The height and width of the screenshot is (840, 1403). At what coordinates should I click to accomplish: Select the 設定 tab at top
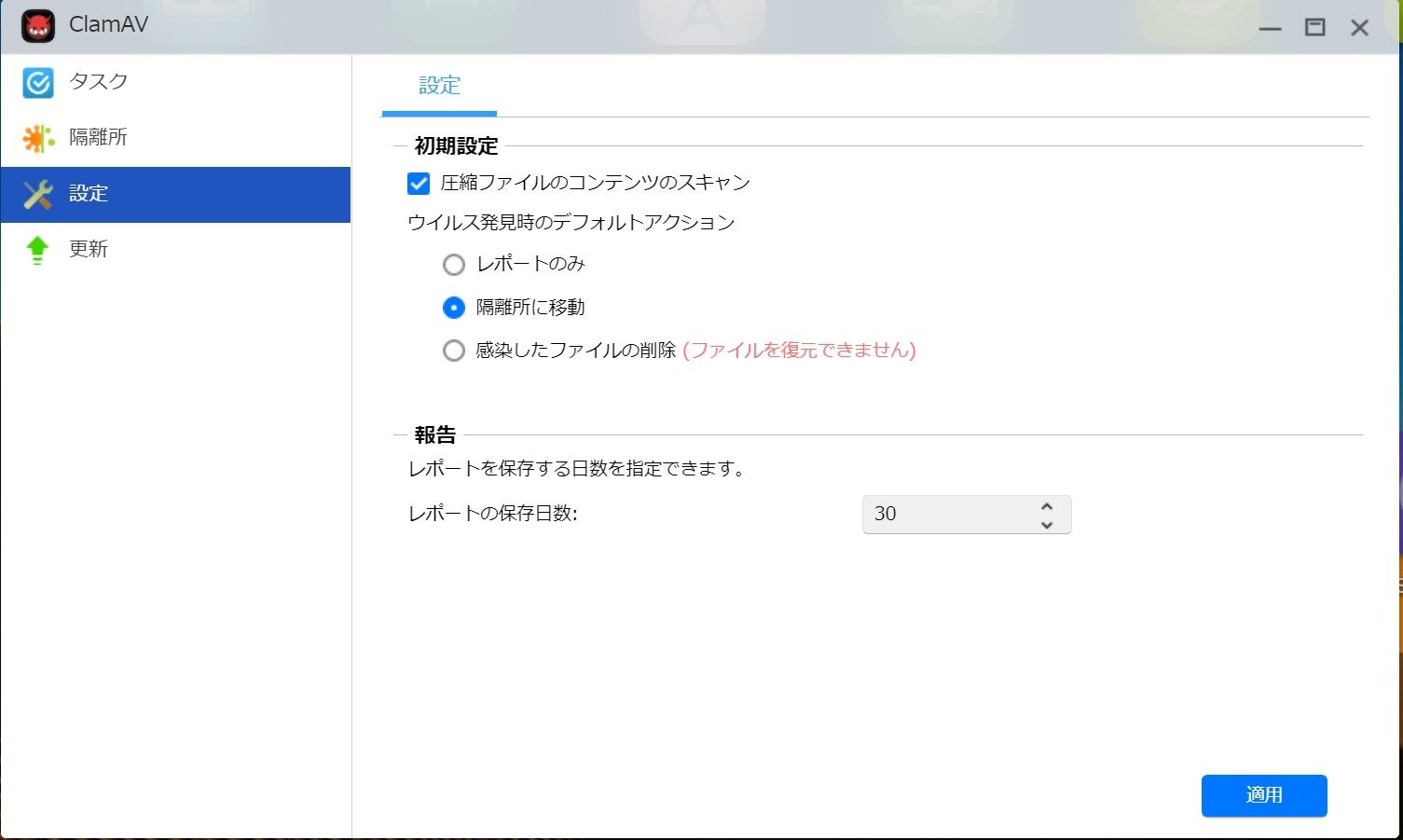click(439, 86)
